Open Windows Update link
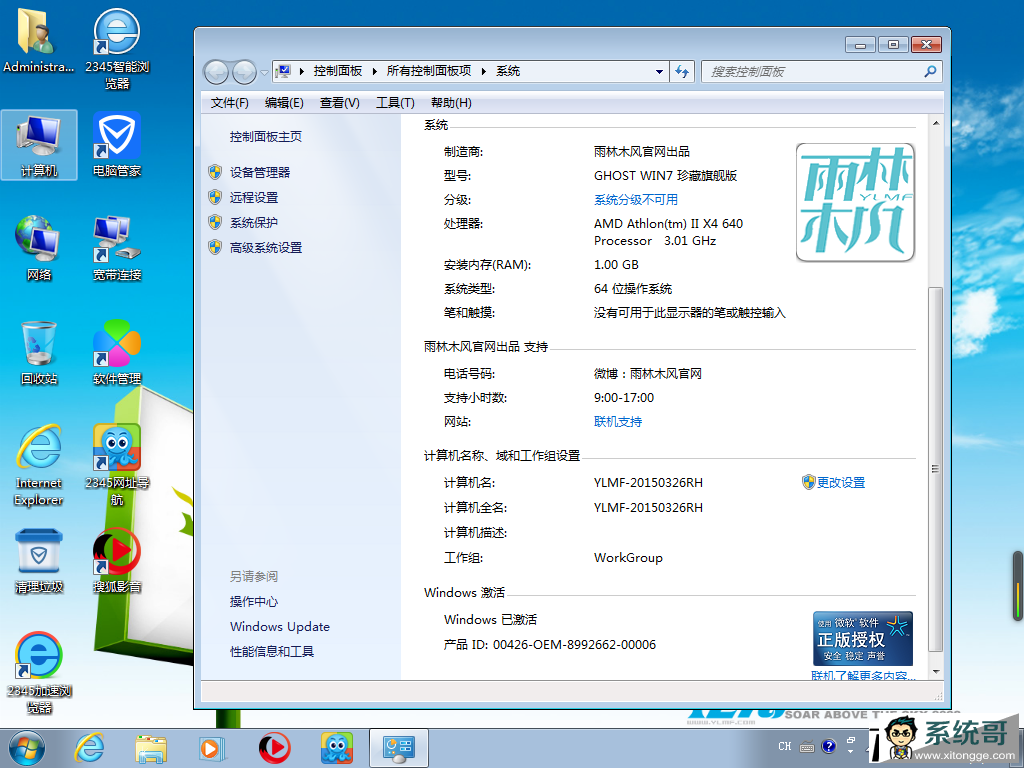Image resolution: width=1024 pixels, height=768 pixels. (280, 626)
